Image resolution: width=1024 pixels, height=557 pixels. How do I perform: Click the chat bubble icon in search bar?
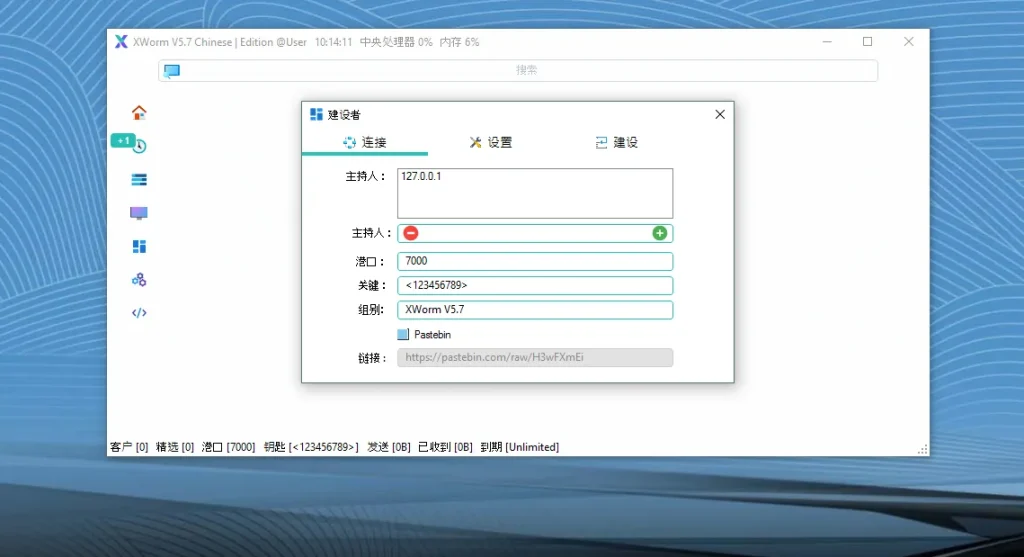(172, 71)
